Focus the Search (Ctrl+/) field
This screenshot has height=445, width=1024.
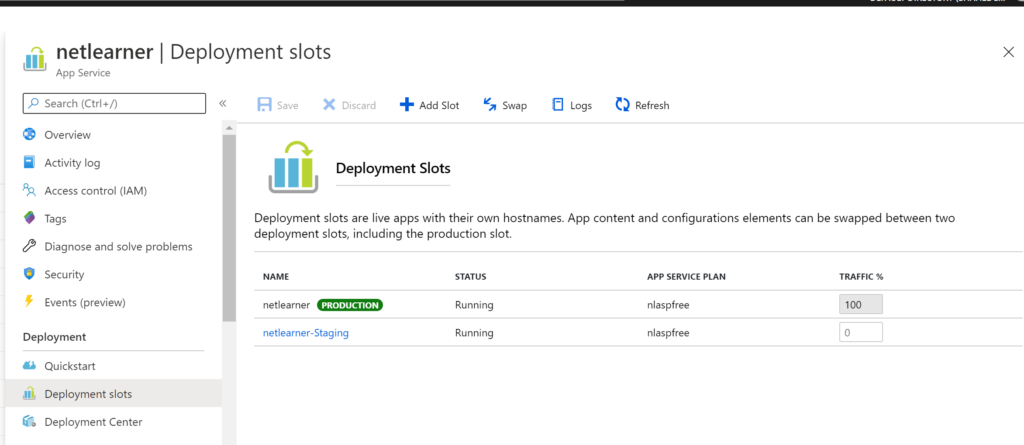click(x=114, y=103)
